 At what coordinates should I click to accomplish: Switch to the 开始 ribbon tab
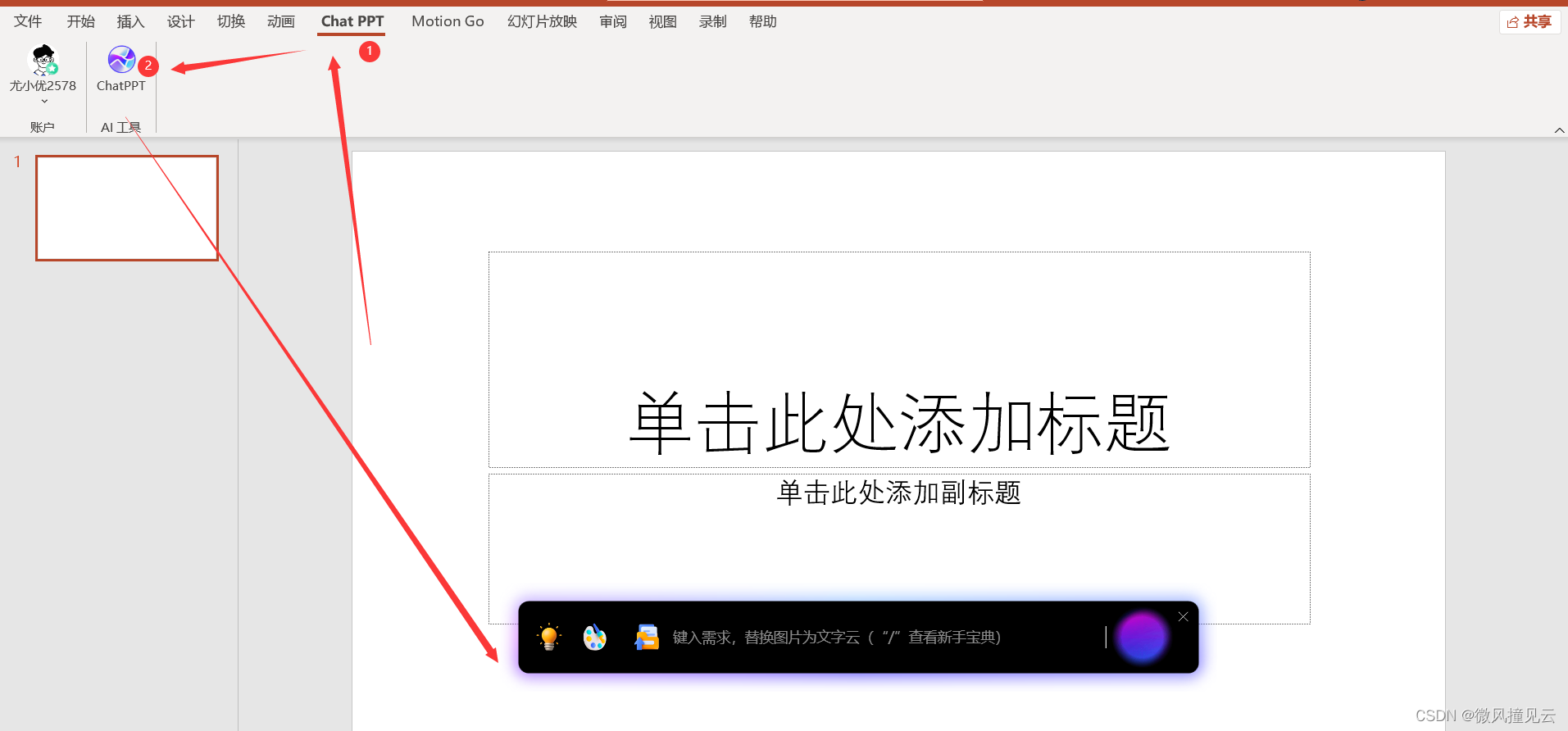click(x=80, y=21)
